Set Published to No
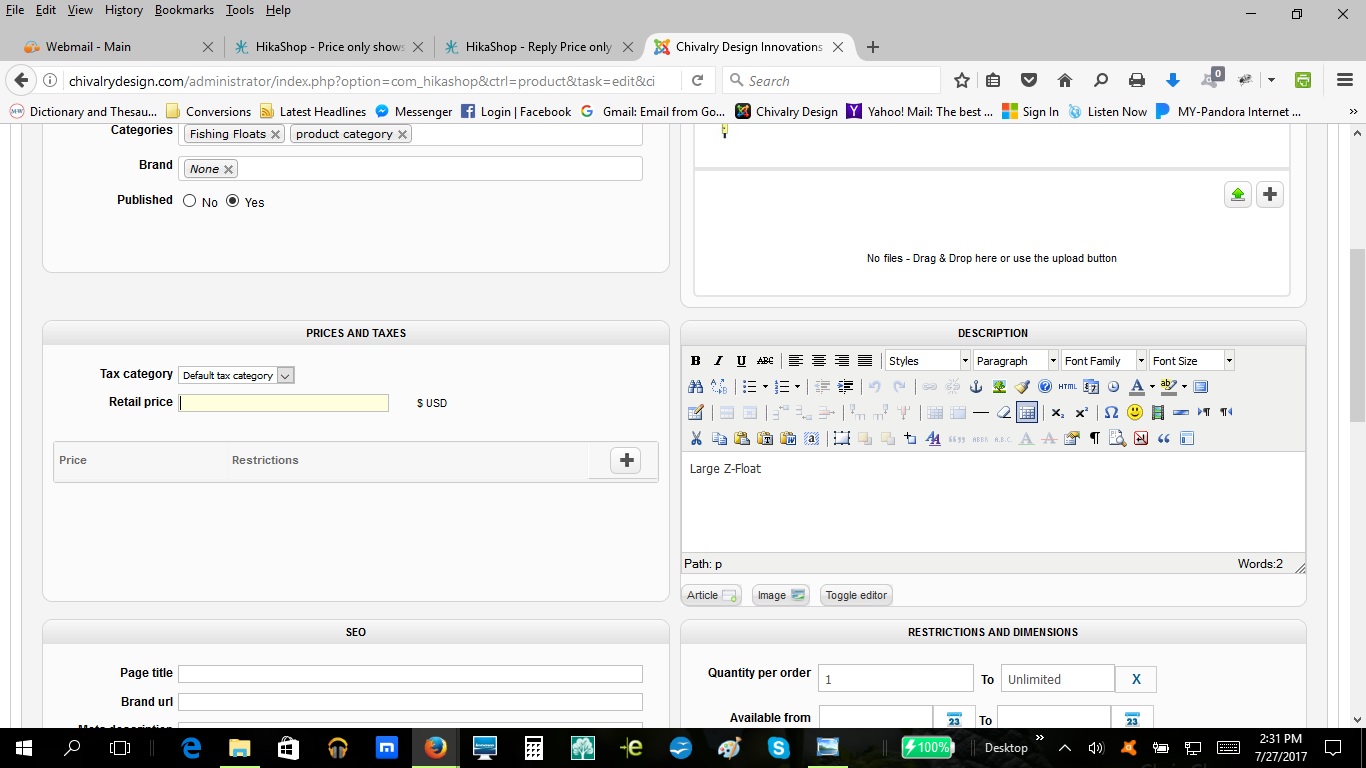This screenshot has width=1366, height=768. pos(190,201)
